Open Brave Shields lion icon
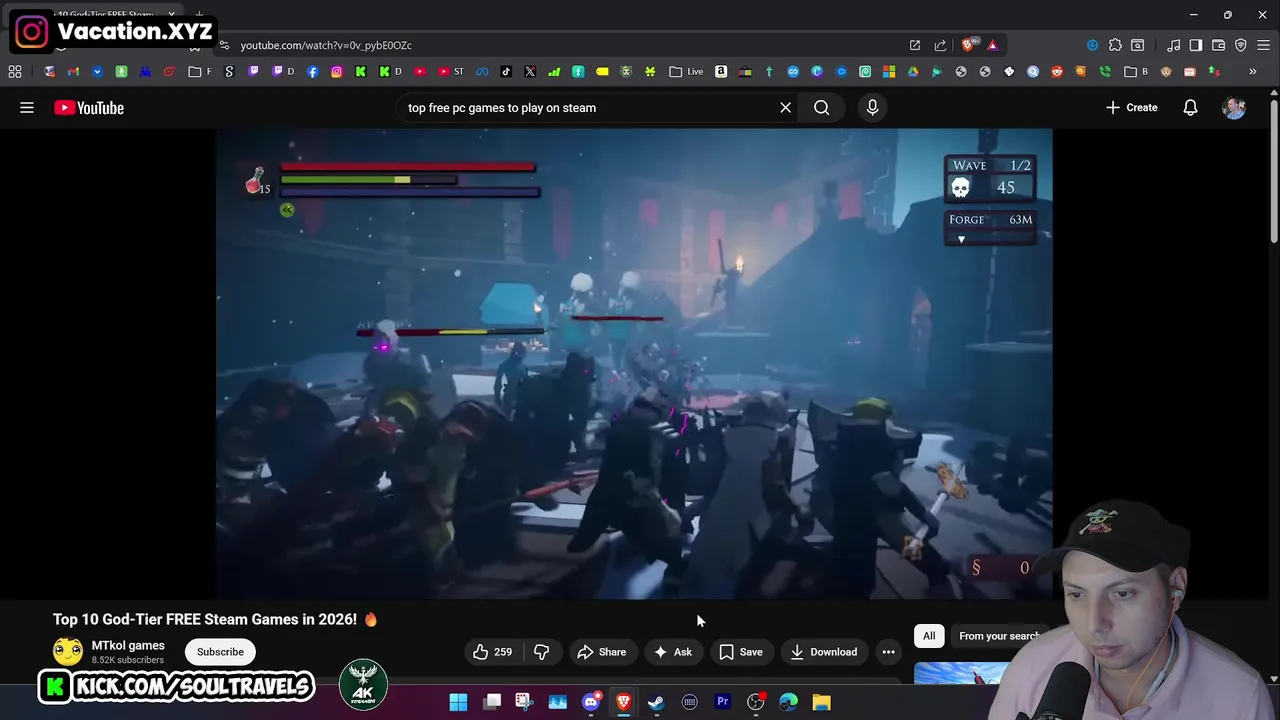Viewport: 1280px width, 720px height. [x=967, y=45]
